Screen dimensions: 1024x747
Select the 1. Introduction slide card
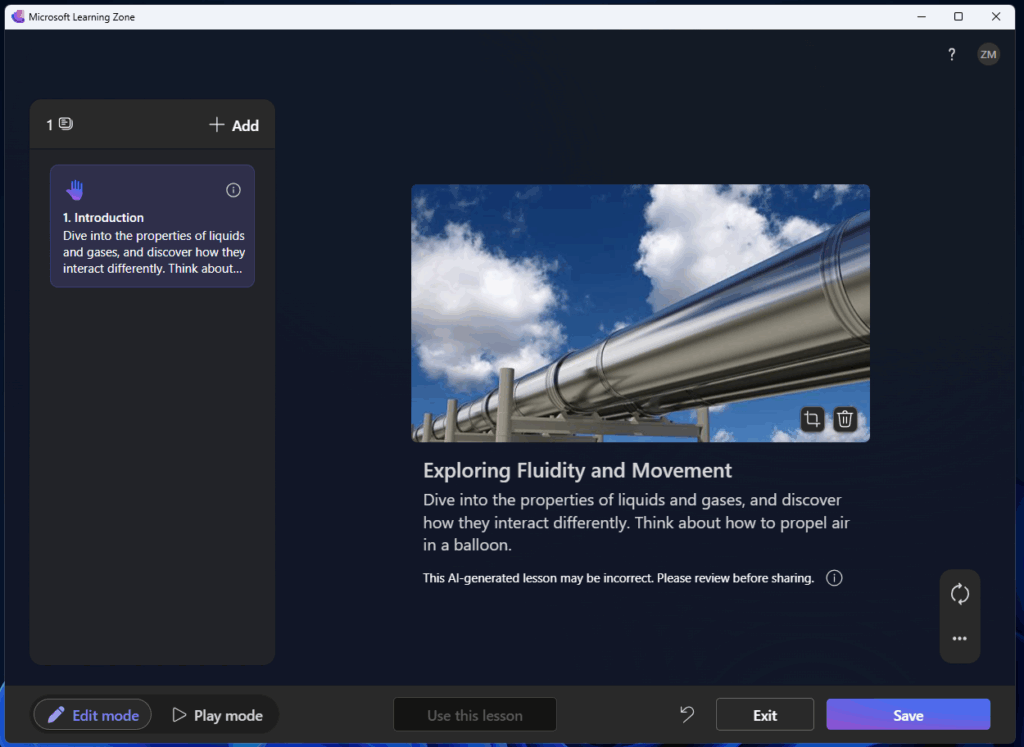tap(152, 226)
